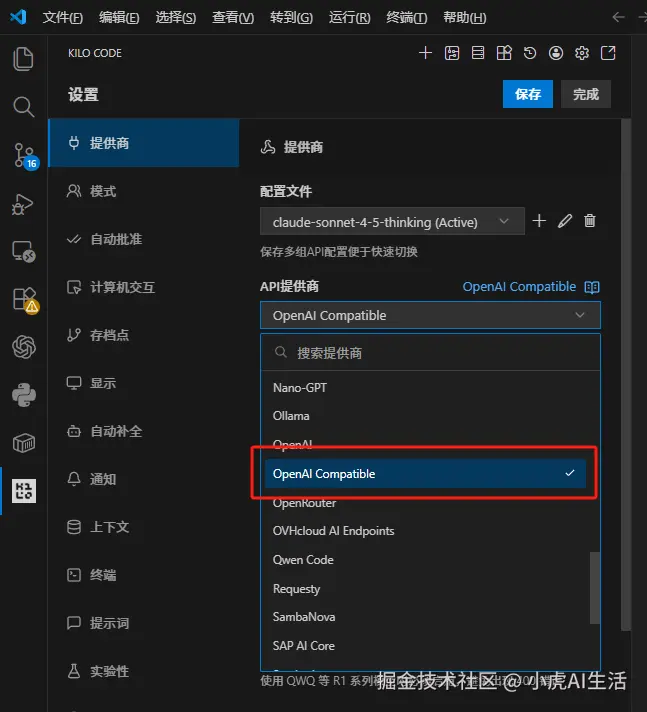Viewport: 647px width, 712px height.
Task: Open Extensions view with warning badge
Action: click(25, 300)
